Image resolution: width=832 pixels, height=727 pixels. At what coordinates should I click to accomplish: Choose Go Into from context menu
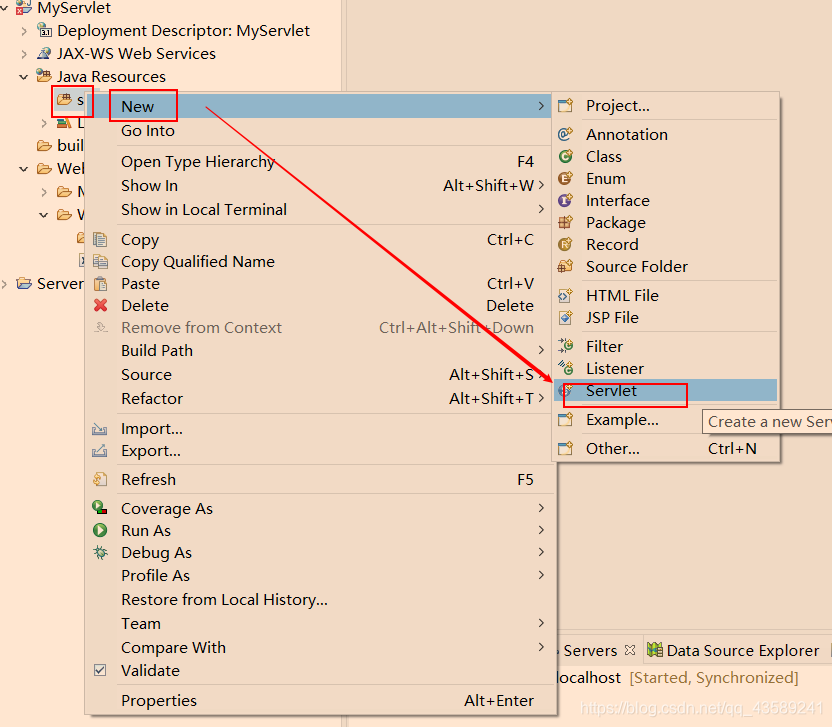pos(320,131)
